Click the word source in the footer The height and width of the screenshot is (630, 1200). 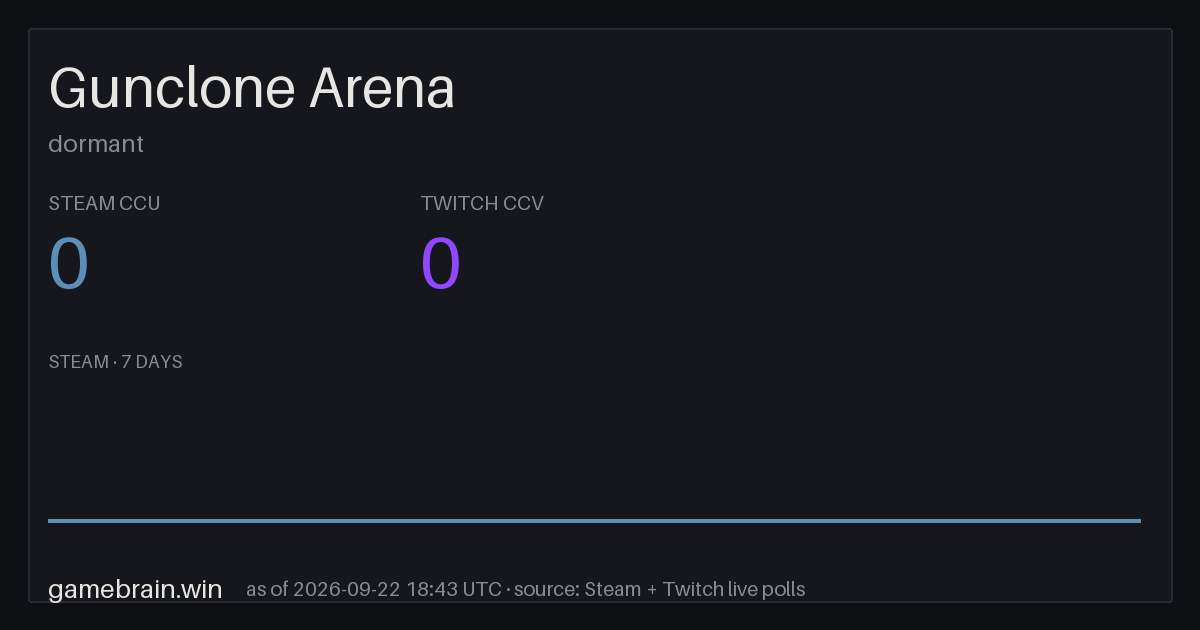point(545,589)
